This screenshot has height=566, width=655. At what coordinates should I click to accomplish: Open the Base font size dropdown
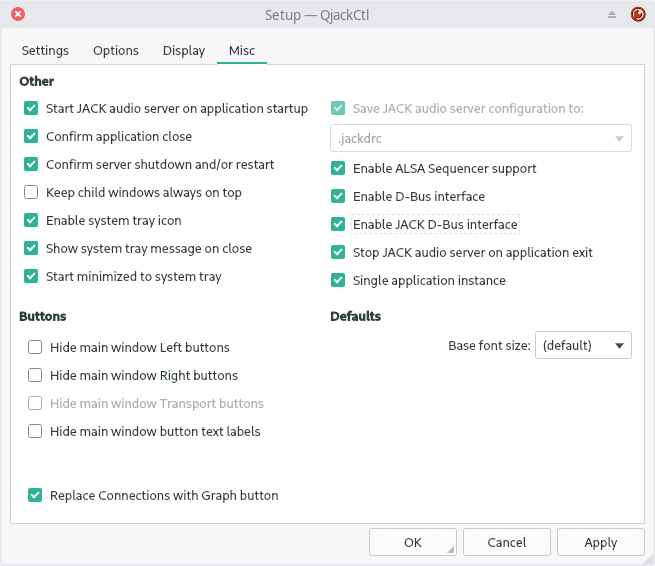coord(583,345)
